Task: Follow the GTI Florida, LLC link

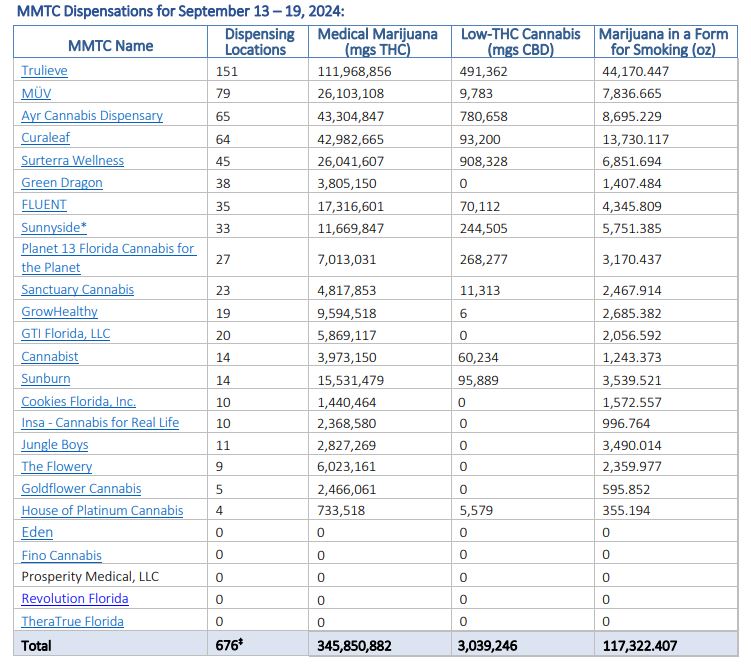Action: tap(66, 333)
